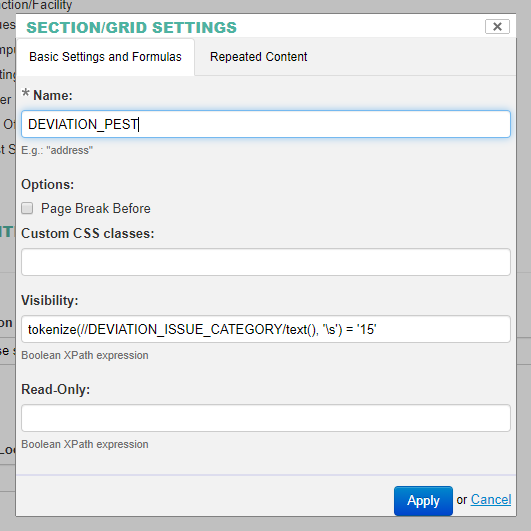531x531 pixels.
Task: Focus the Visibility XPath expression field
Action: (266, 329)
